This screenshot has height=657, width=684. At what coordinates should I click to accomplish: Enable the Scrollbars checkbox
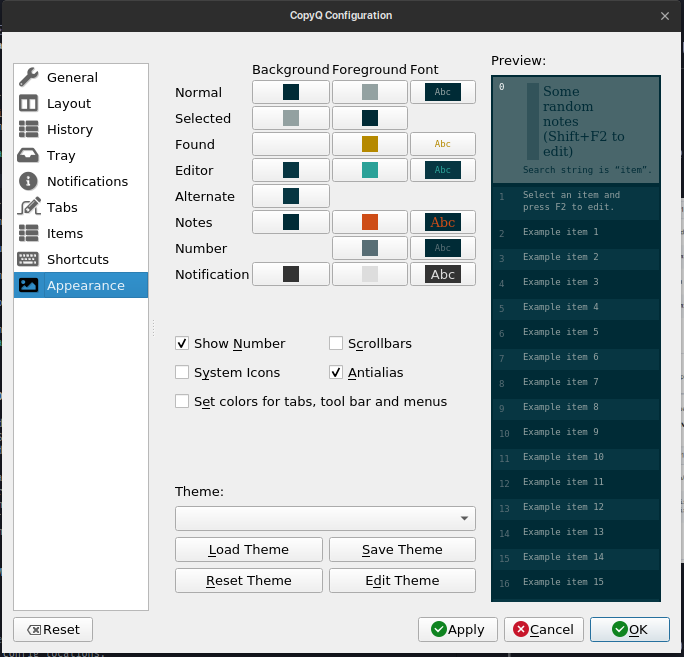[x=336, y=343]
